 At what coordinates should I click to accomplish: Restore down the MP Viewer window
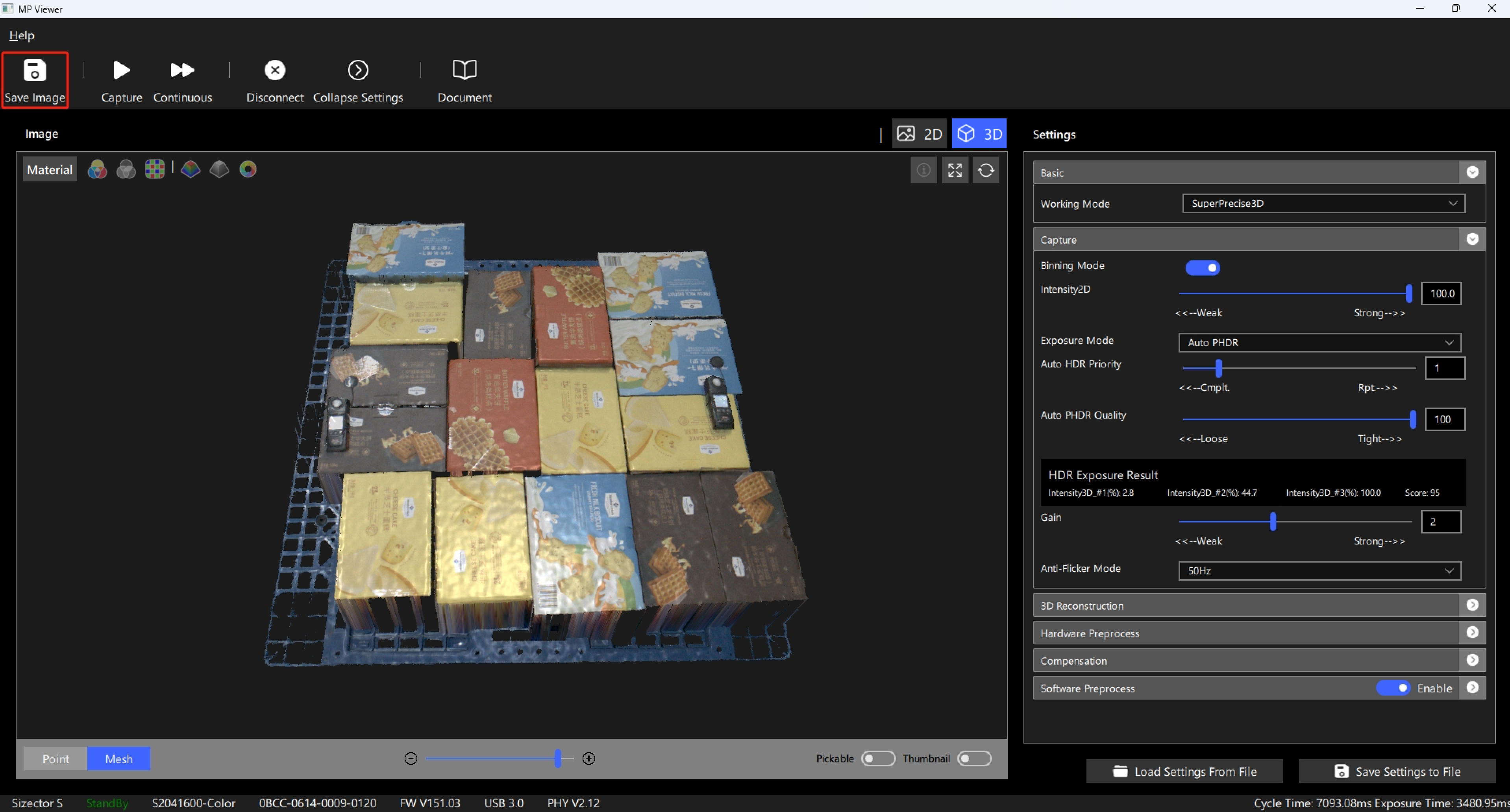(x=1456, y=8)
